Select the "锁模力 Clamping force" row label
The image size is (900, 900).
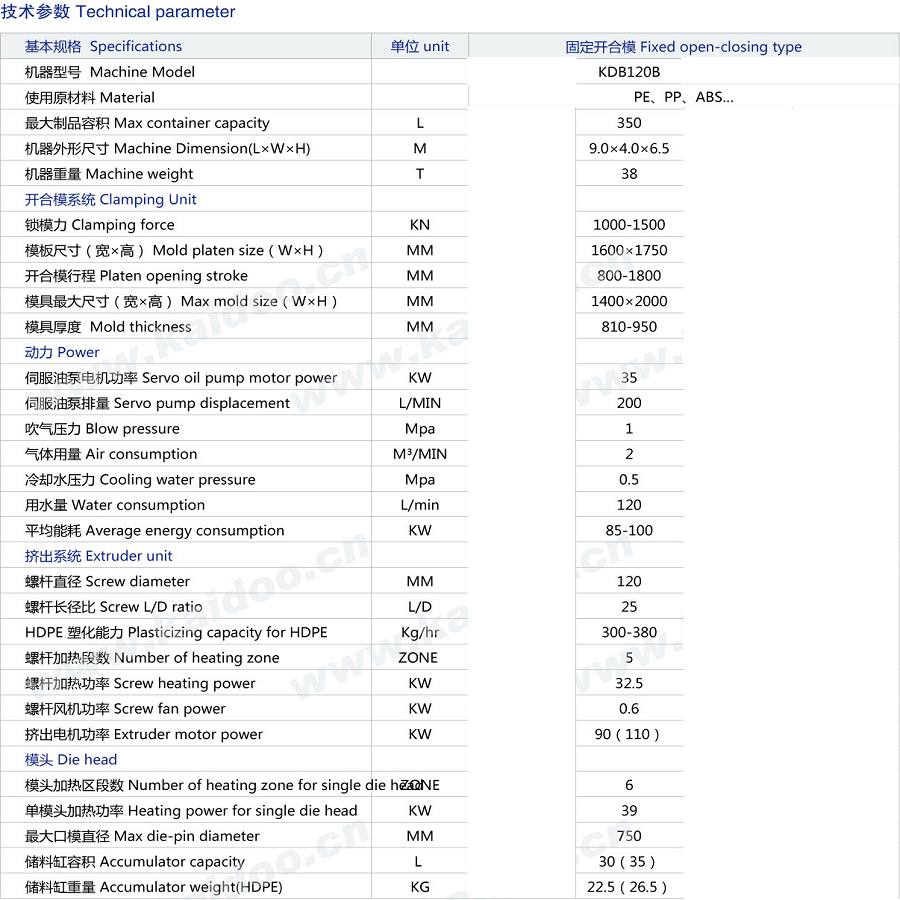tap(99, 225)
